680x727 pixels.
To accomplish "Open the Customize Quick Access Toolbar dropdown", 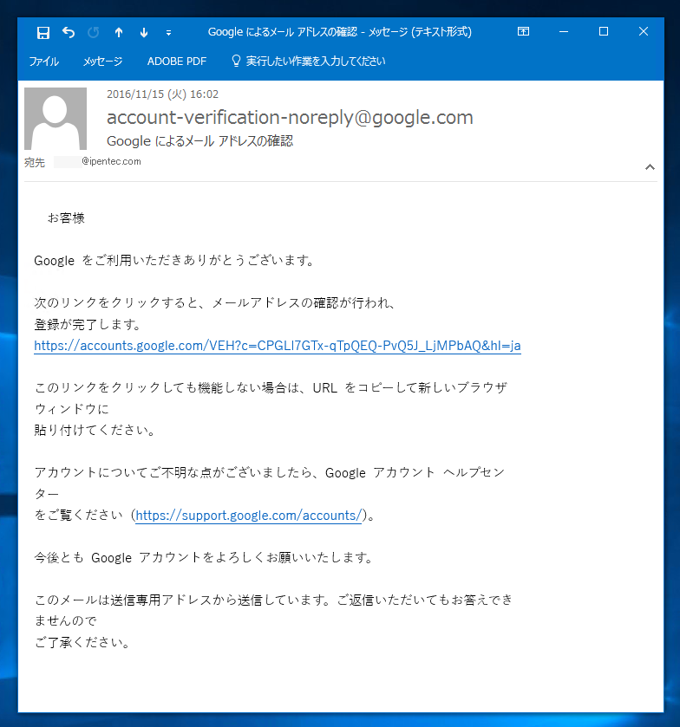I will 169,32.
